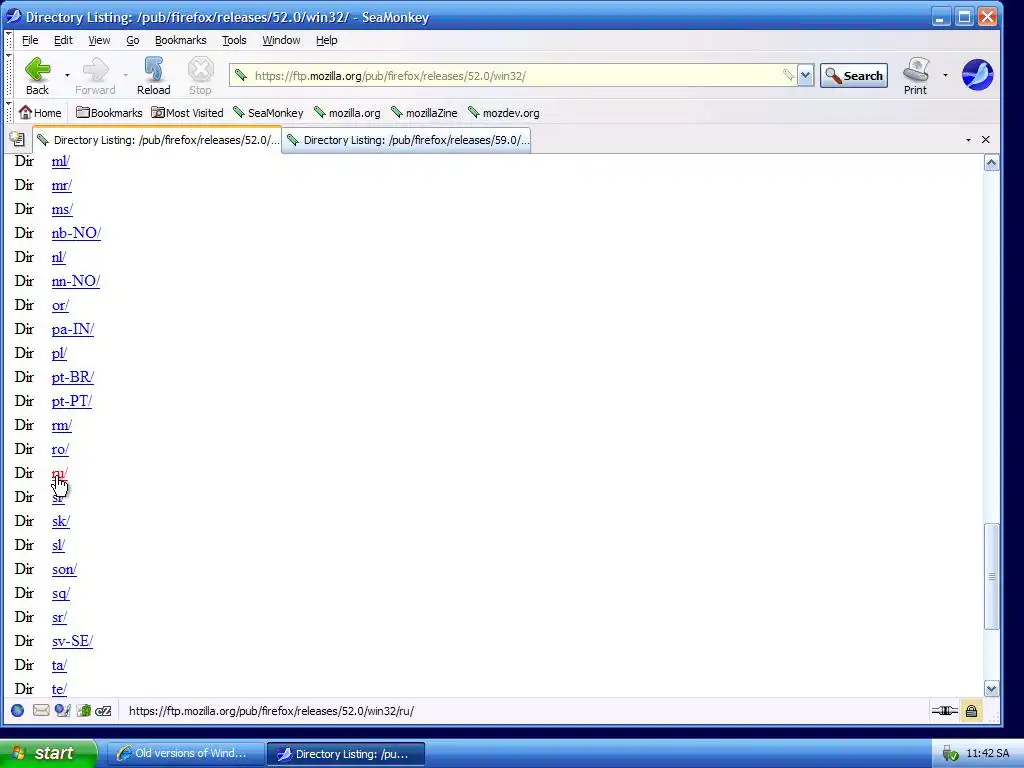Open the ml/ directory link

(x=61, y=161)
